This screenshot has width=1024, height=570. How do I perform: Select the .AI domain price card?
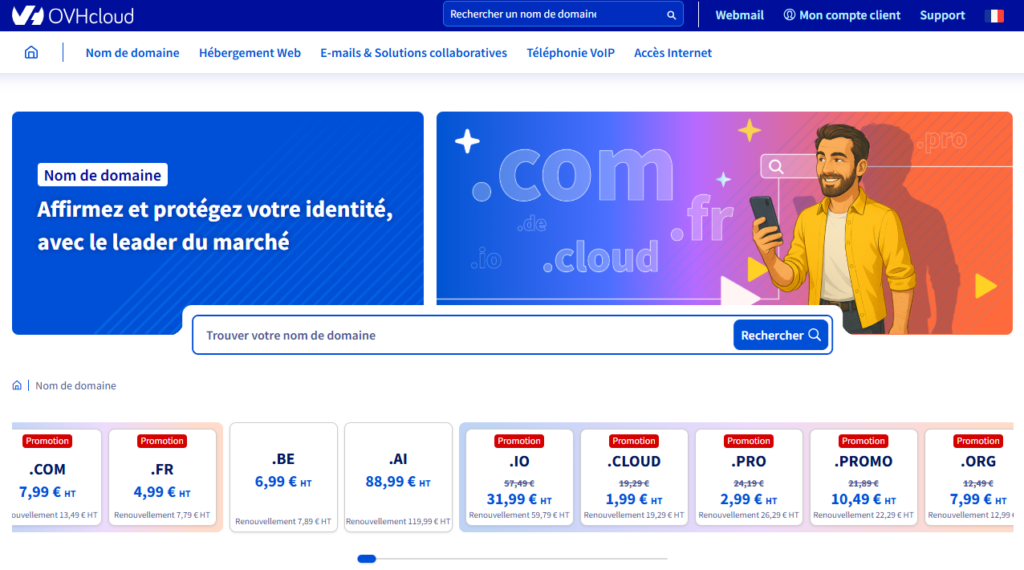click(398, 476)
